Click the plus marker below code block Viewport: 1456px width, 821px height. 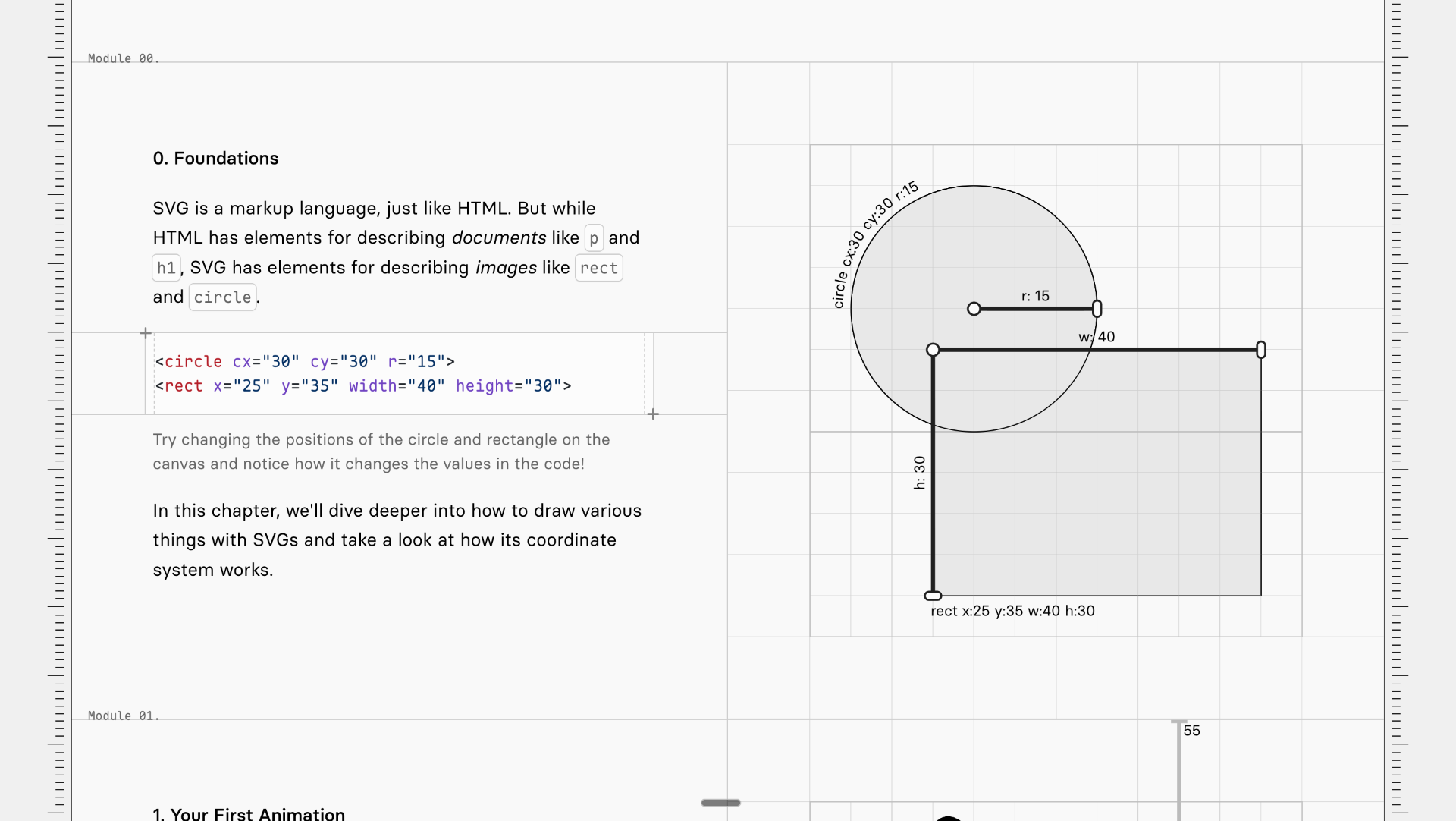(x=653, y=414)
